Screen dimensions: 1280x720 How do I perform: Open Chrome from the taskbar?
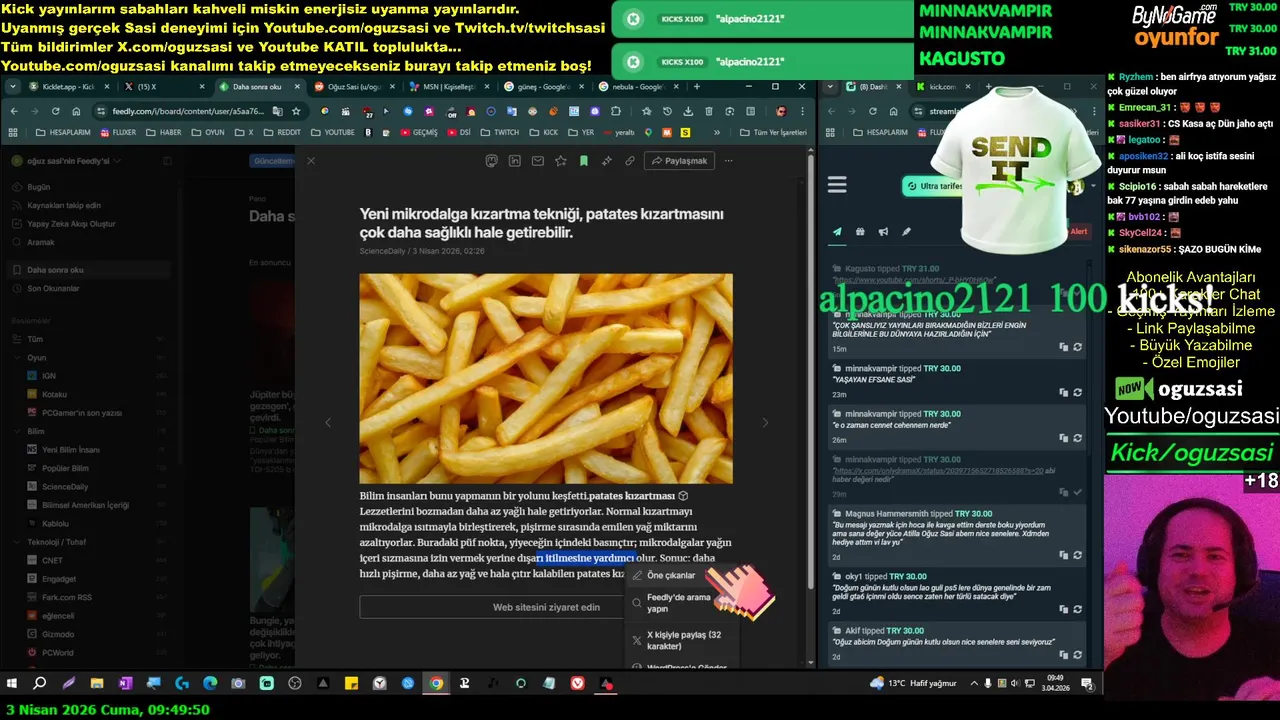click(436, 683)
